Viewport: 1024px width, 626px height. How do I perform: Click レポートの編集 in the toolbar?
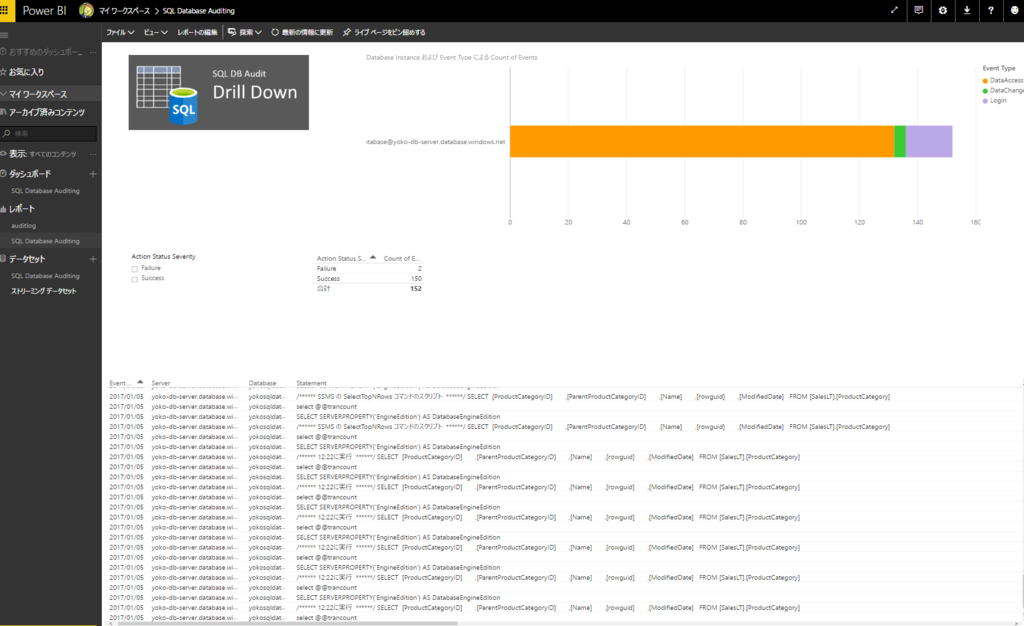[197, 32]
